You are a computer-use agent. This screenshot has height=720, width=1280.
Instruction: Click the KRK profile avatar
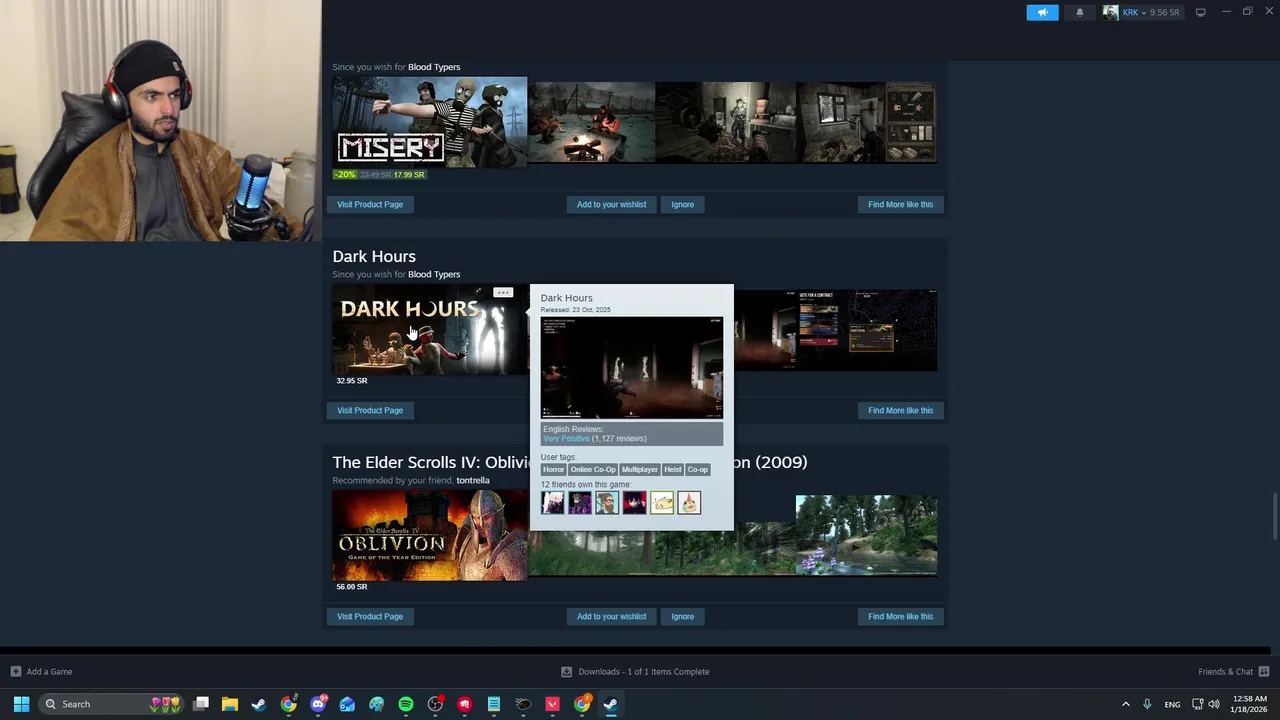point(1110,12)
